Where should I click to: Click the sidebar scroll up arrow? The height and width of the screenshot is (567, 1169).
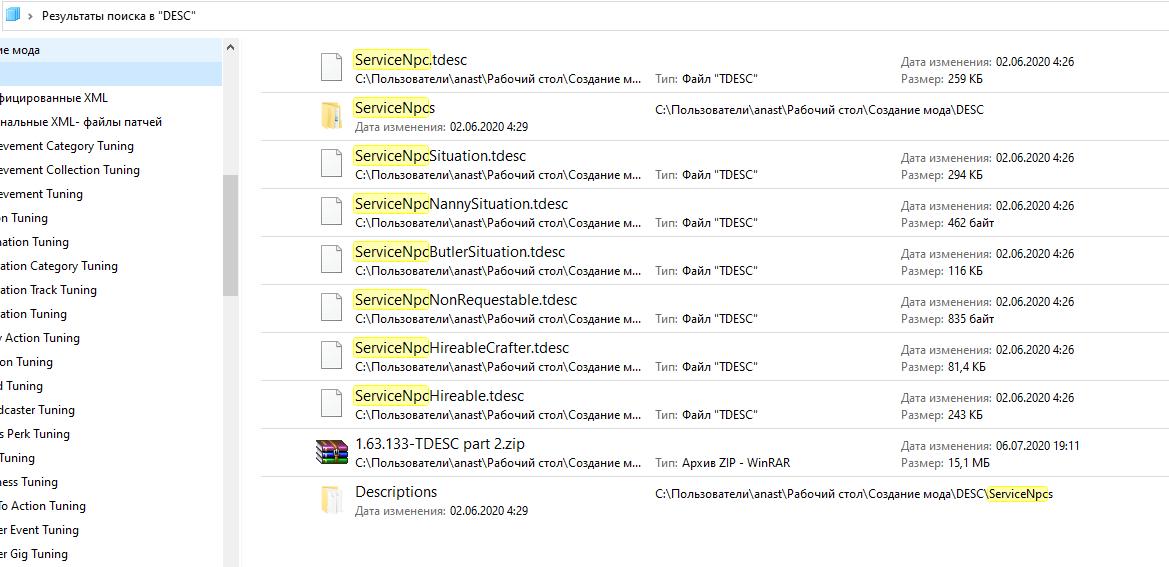pyautogui.click(x=230, y=47)
